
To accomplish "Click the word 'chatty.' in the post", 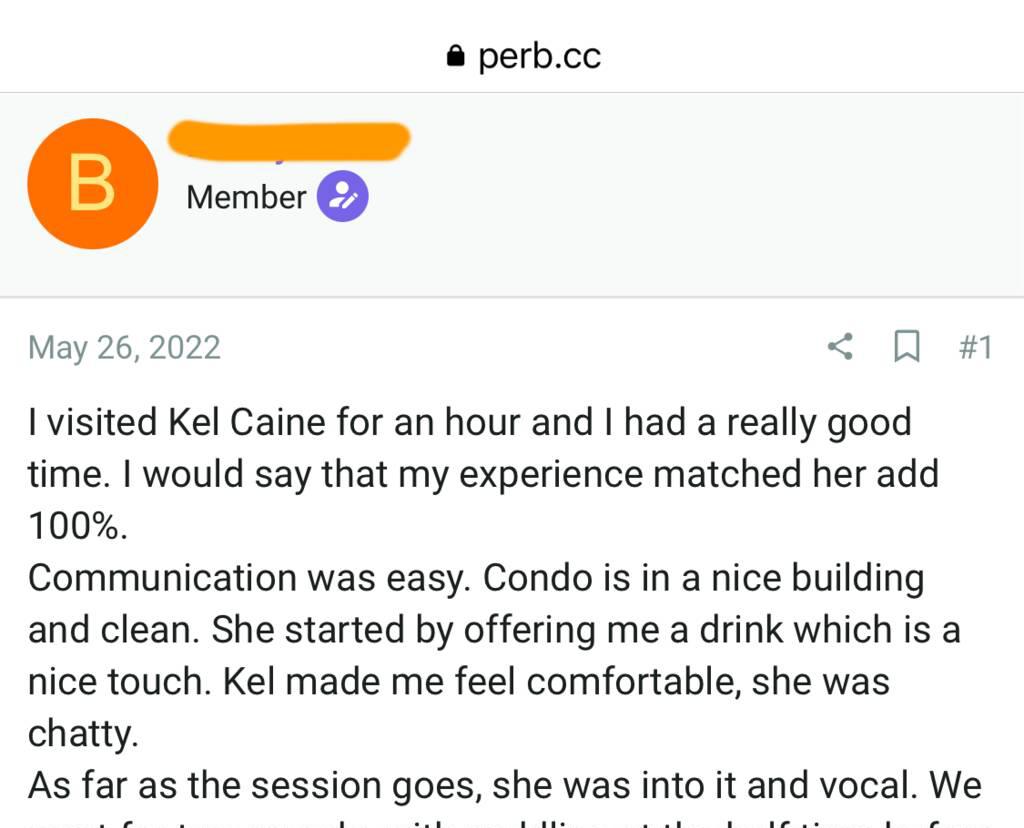I will coord(83,734).
